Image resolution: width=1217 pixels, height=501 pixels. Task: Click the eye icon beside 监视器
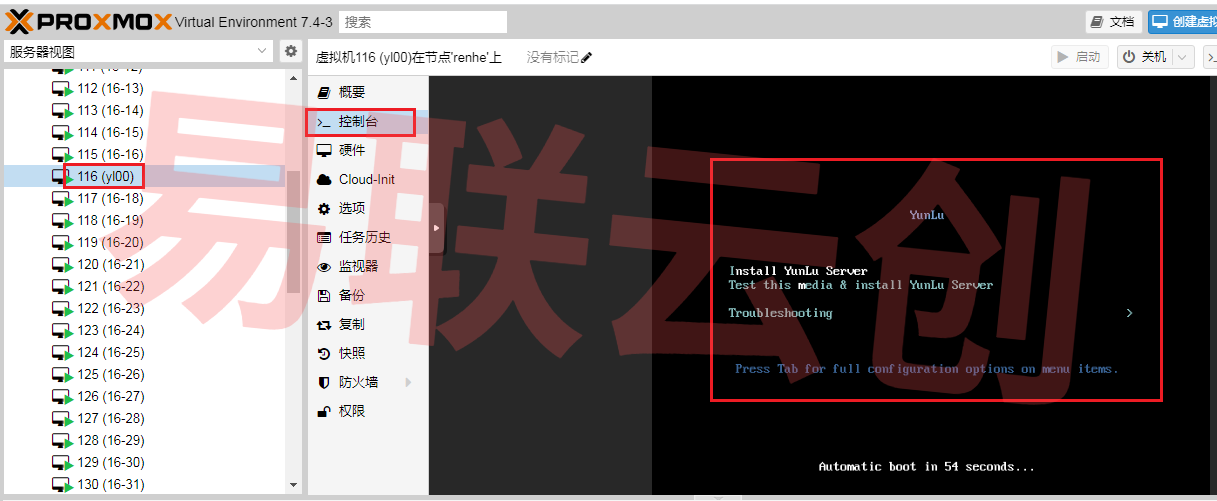[x=323, y=266]
